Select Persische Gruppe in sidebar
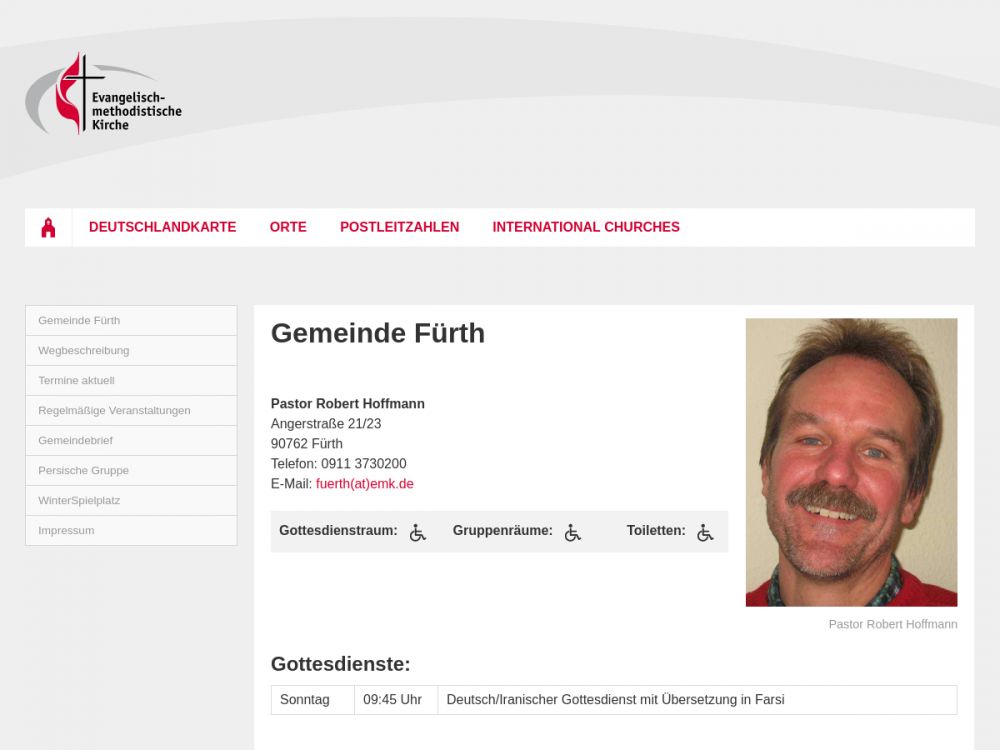1000x750 pixels. 131,471
